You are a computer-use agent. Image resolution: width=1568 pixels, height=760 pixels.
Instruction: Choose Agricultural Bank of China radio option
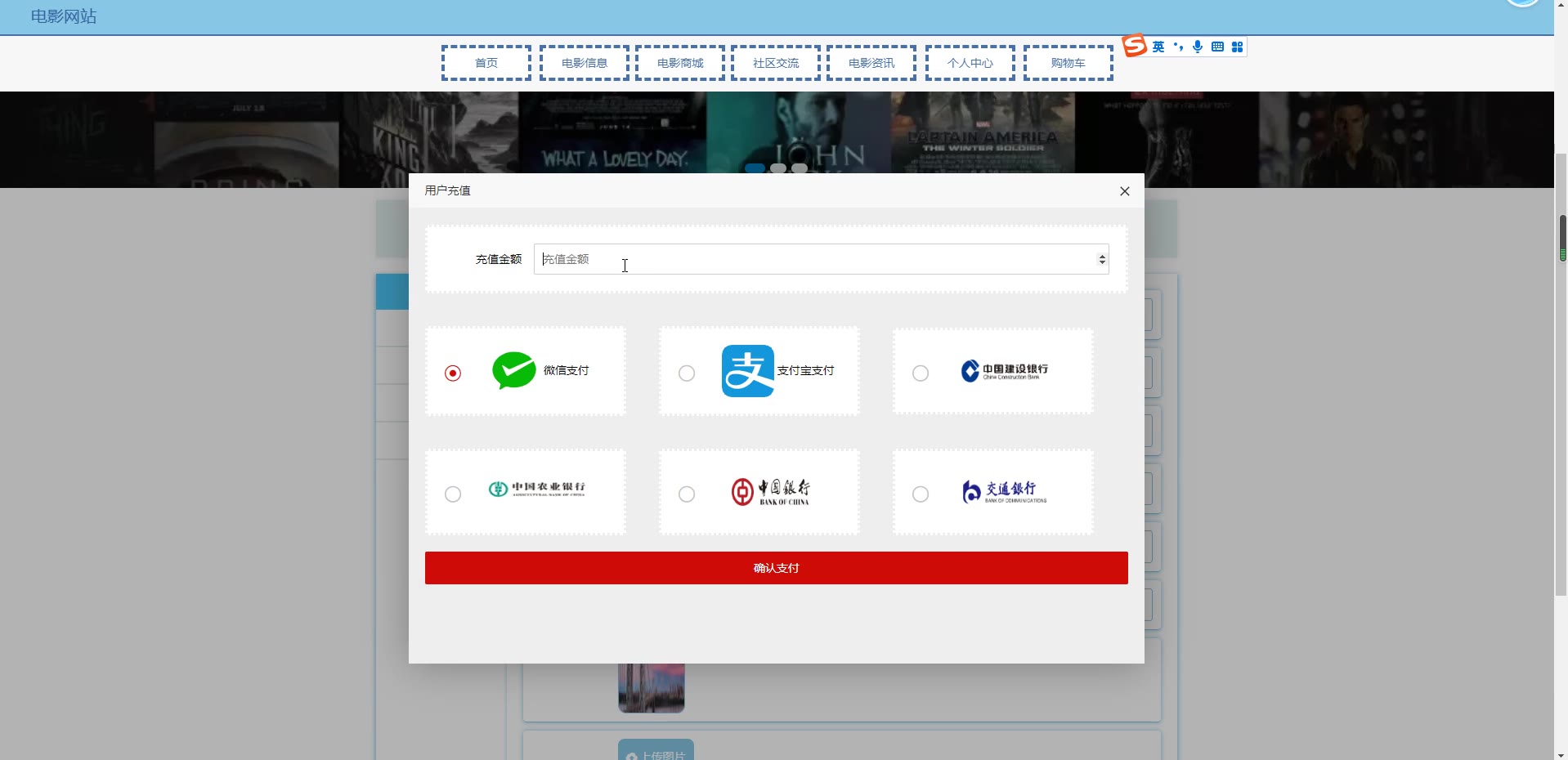coord(453,494)
